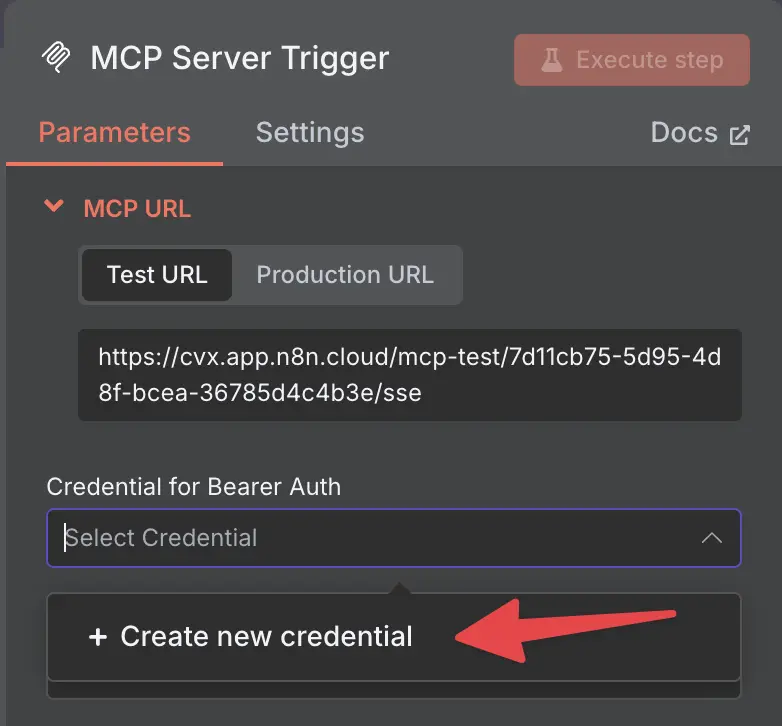This screenshot has height=726, width=782.
Task: Click the plus icon beside Create new credential
Action: pos(98,637)
